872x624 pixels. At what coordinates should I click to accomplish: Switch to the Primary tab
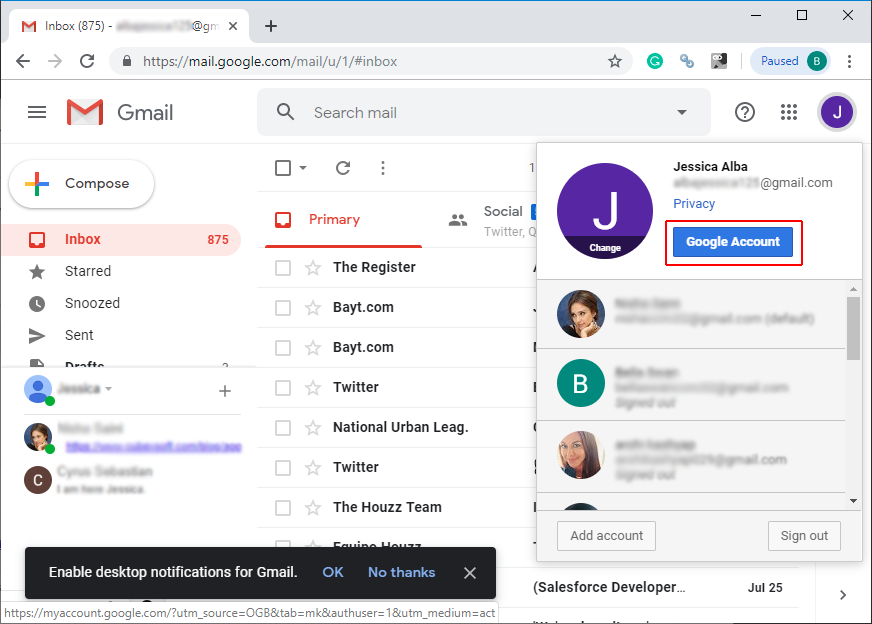[x=343, y=220]
